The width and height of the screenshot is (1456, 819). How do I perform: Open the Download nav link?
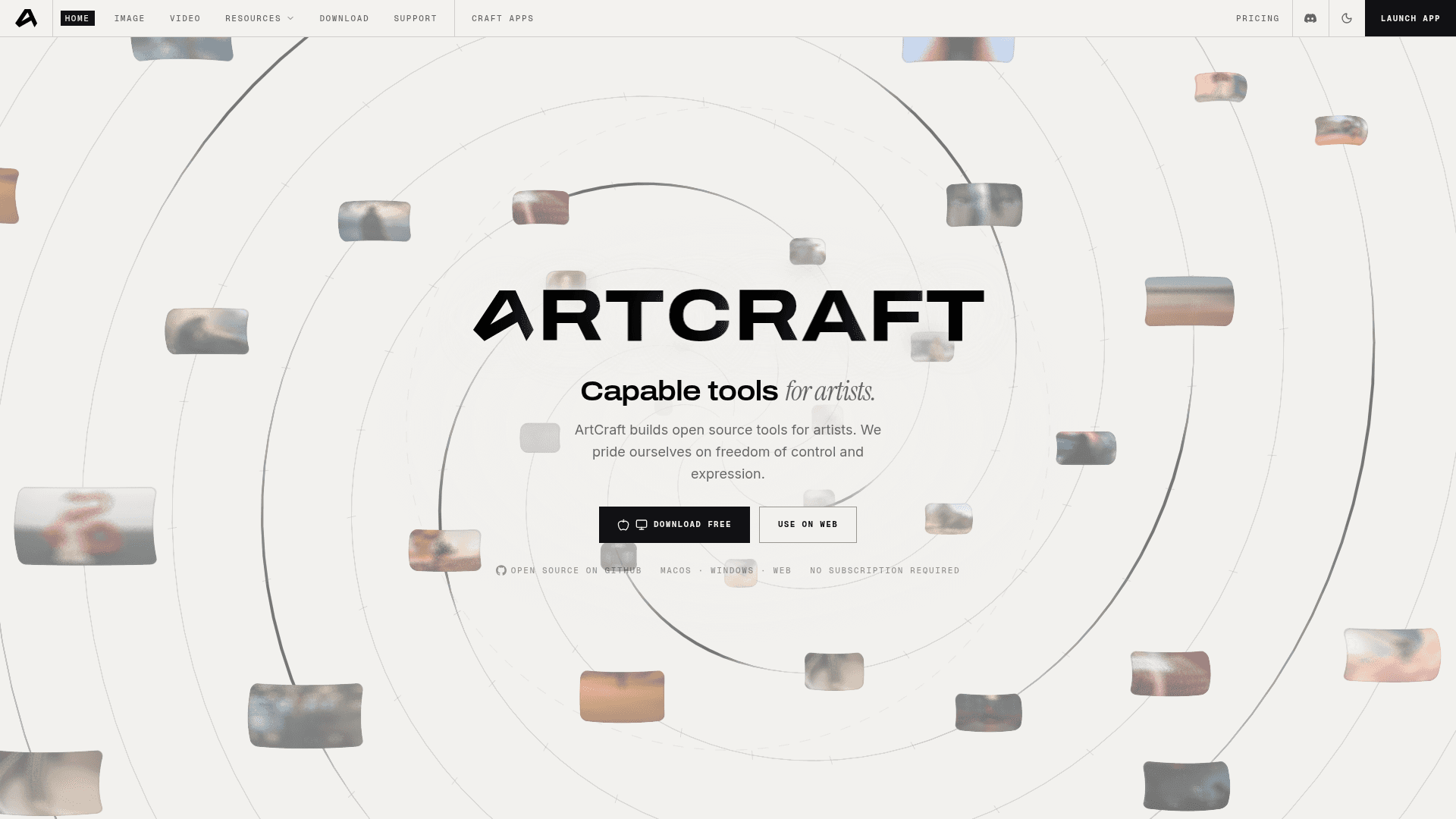pos(344,18)
